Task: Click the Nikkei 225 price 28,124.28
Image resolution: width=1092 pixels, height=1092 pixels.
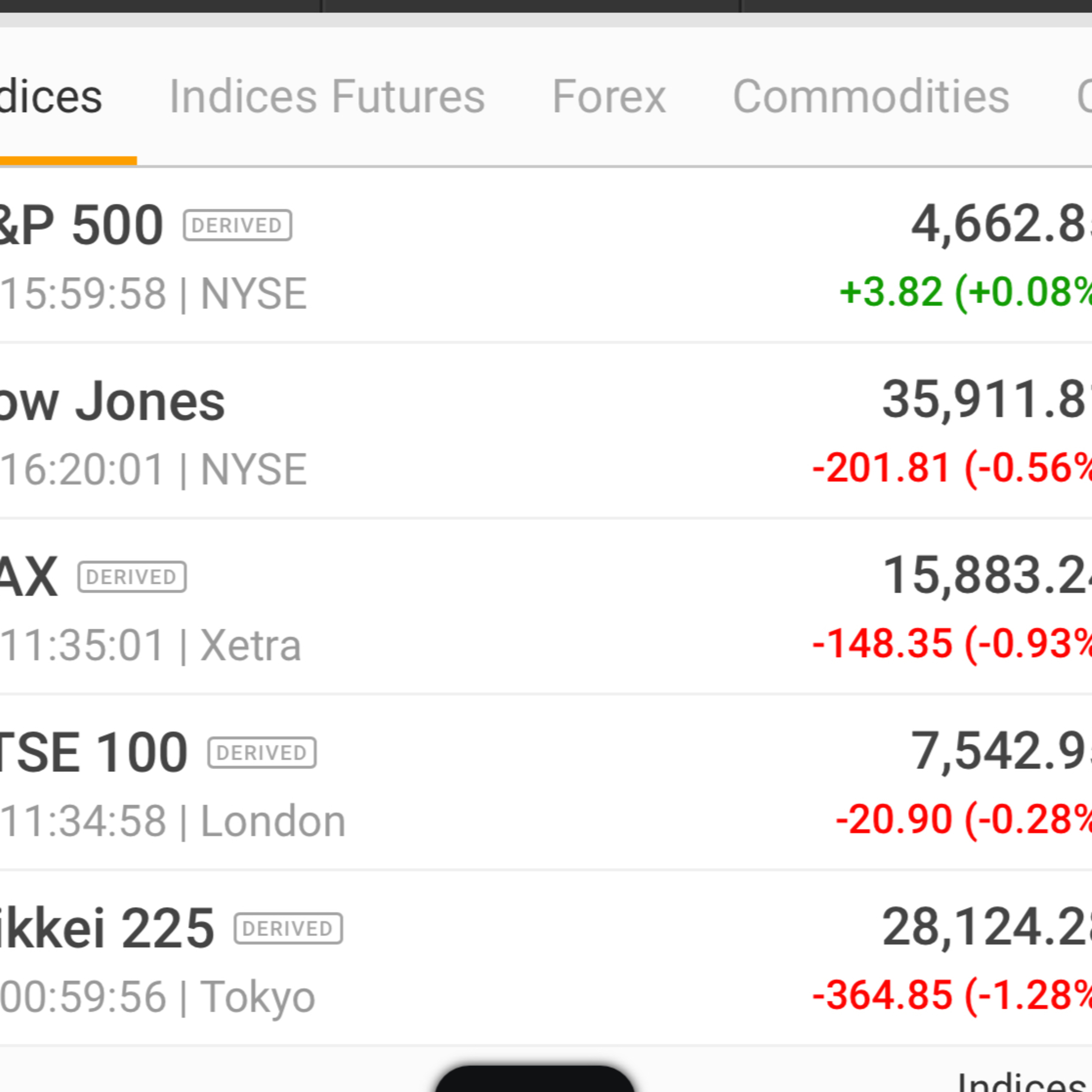Action: coord(986,927)
